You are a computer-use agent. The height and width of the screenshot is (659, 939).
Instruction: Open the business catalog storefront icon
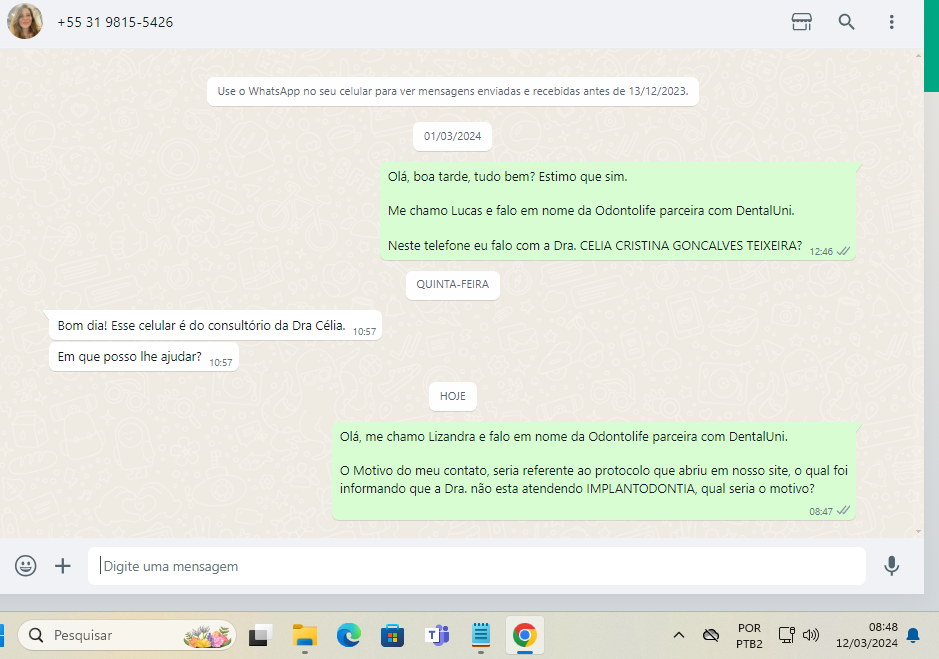pyautogui.click(x=801, y=22)
